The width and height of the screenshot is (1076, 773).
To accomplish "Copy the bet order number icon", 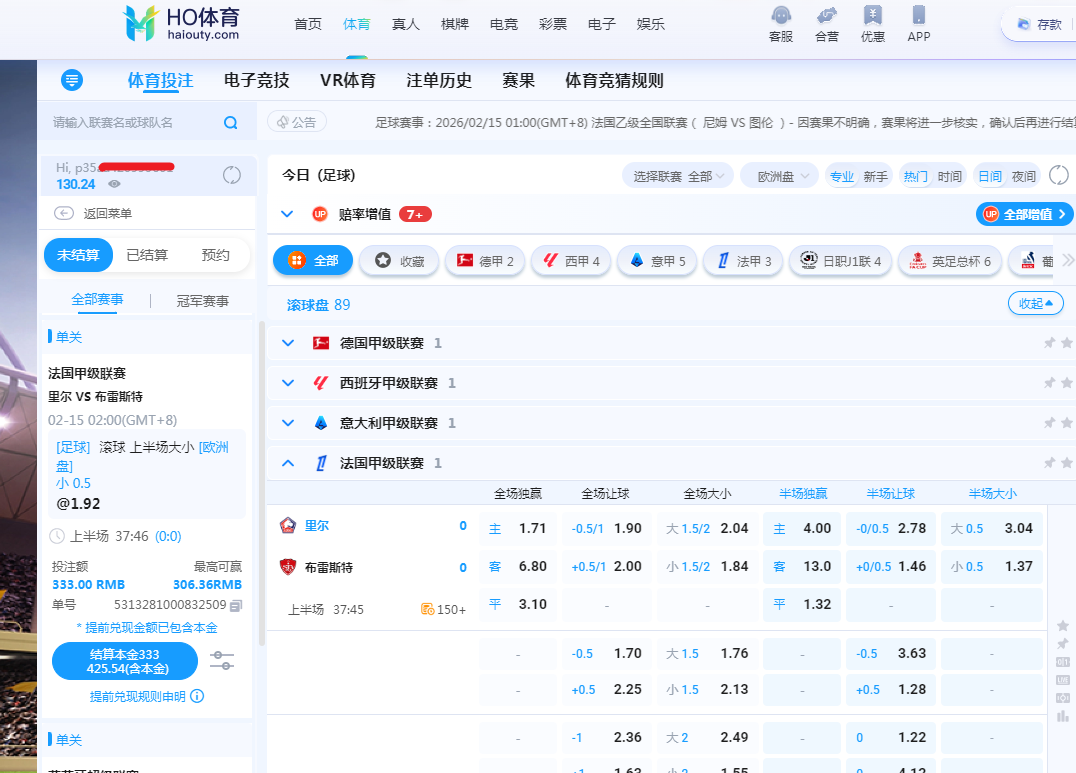I will click(x=236, y=605).
